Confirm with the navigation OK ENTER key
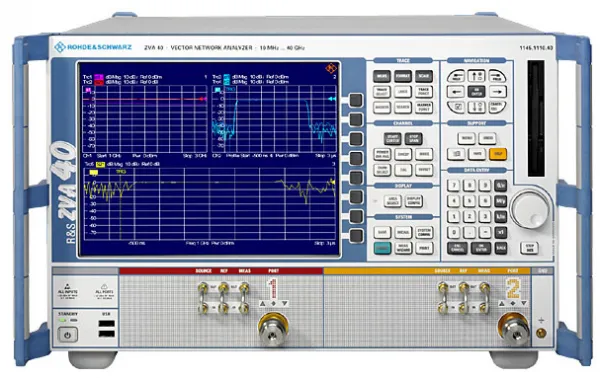 tap(476, 91)
